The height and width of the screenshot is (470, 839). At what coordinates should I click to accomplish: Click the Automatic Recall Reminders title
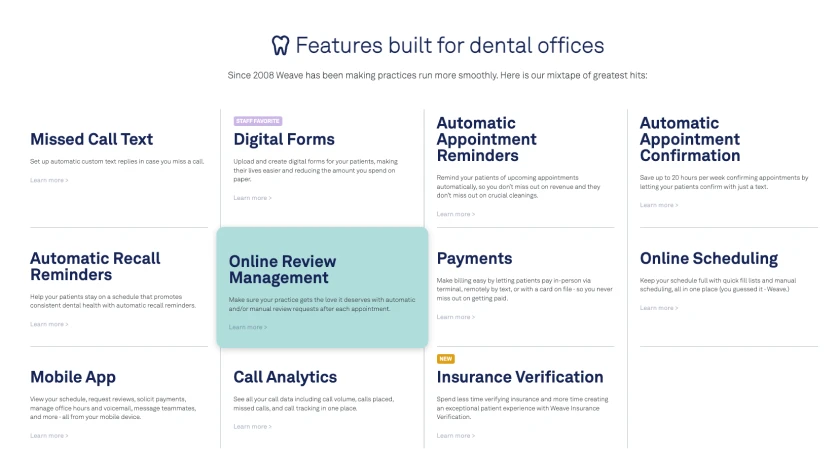[95, 267]
